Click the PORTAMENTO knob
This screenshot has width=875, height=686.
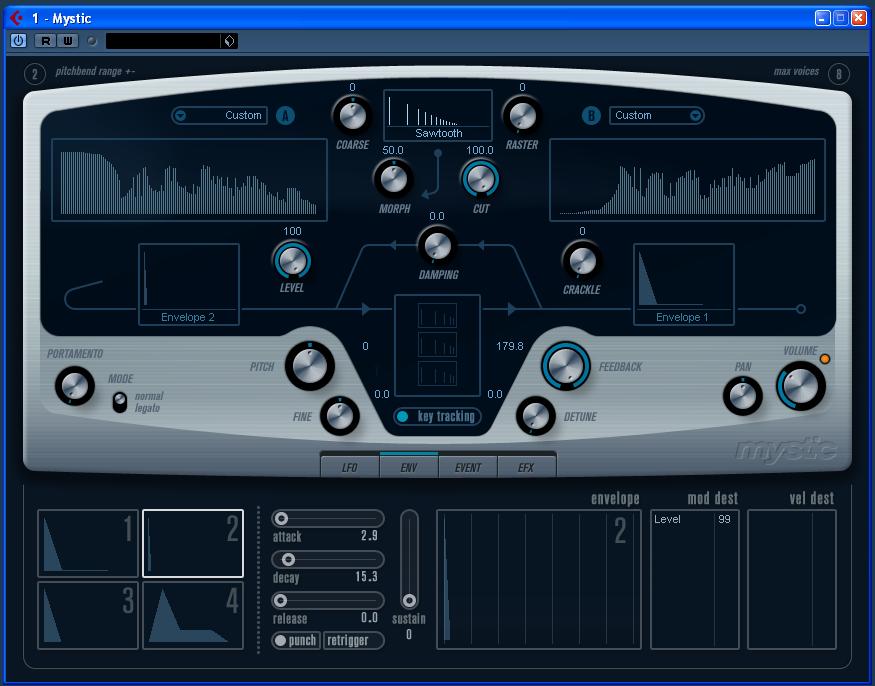(x=75, y=385)
